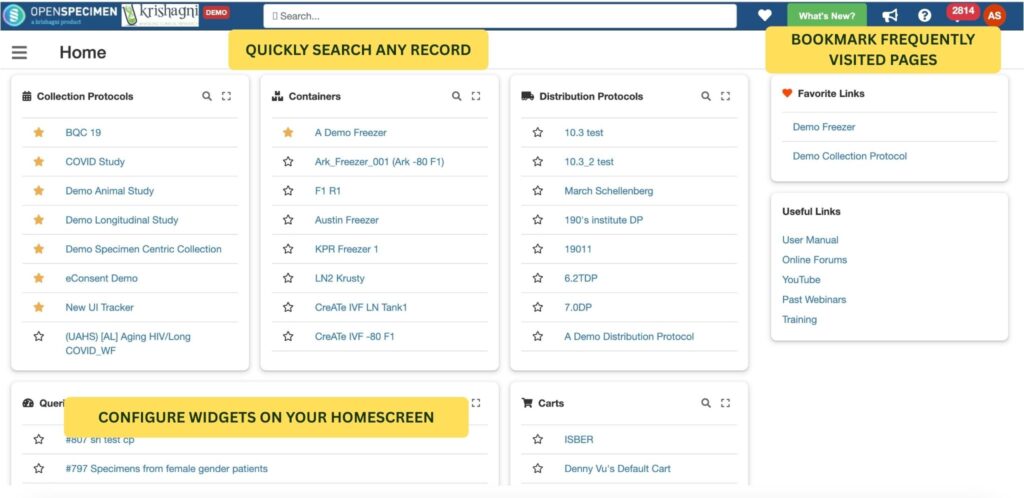Click the global search input field
1024x498 pixels.
tap(500, 16)
